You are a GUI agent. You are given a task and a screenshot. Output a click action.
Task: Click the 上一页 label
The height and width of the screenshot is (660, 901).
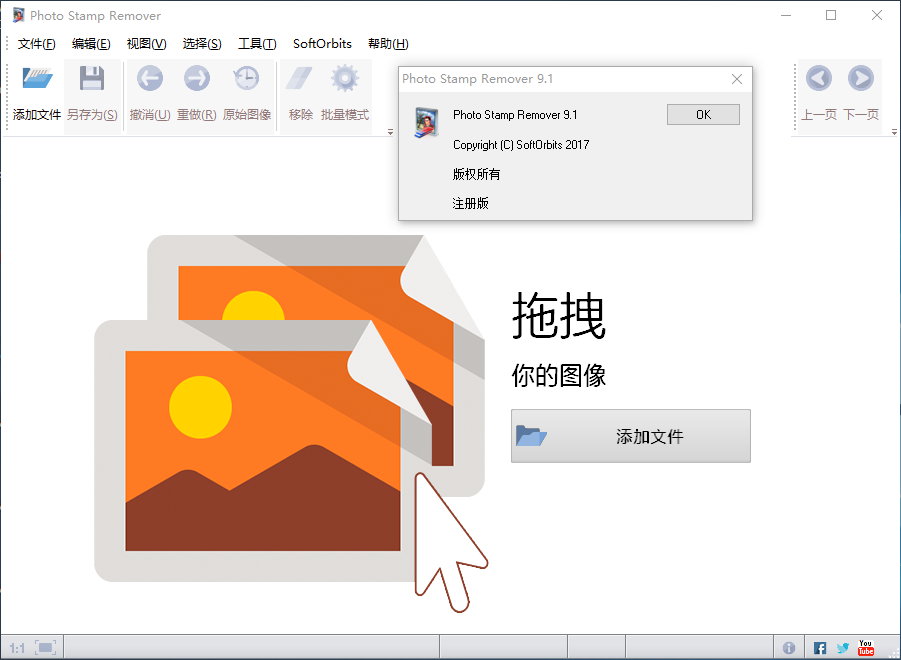point(819,114)
